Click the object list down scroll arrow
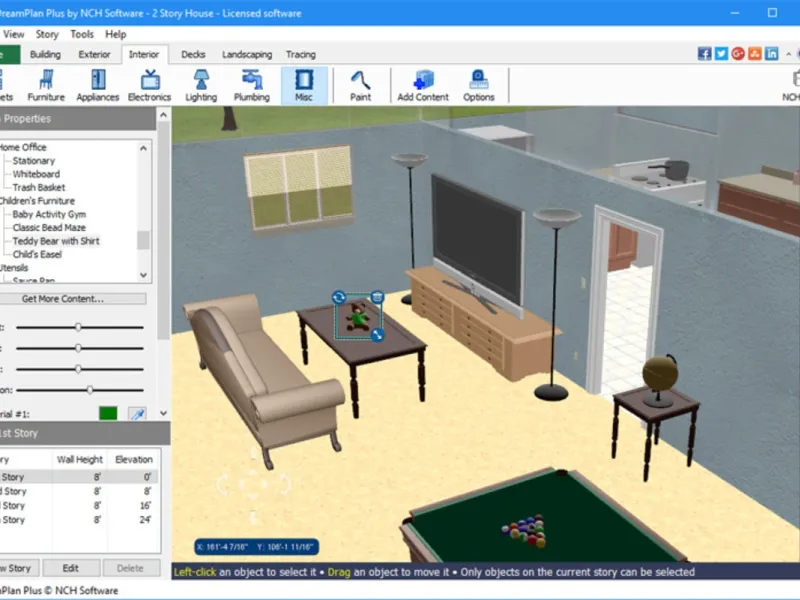This screenshot has width=800, height=600. (x=143, y=275)
